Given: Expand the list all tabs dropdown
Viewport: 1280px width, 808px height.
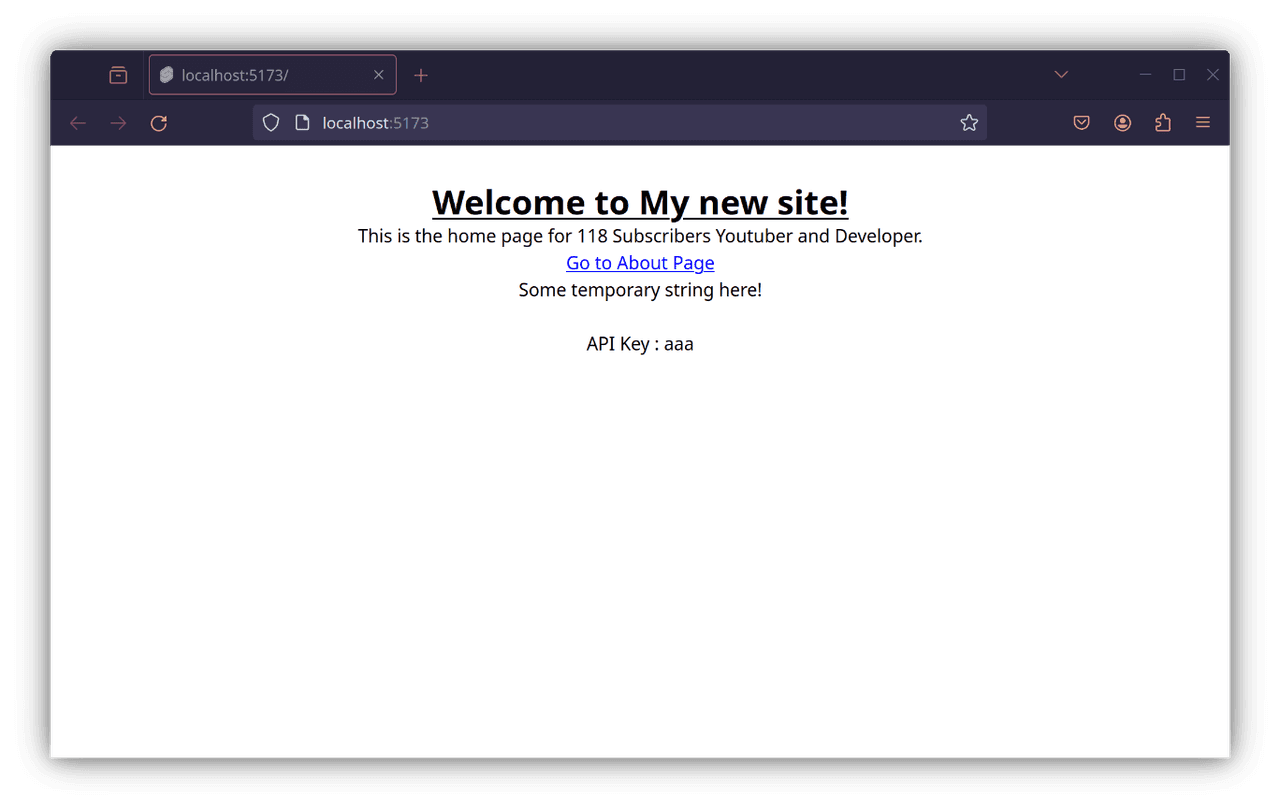Looking at the screenshot, I should pyautogui.click(x=1061, y=75).
